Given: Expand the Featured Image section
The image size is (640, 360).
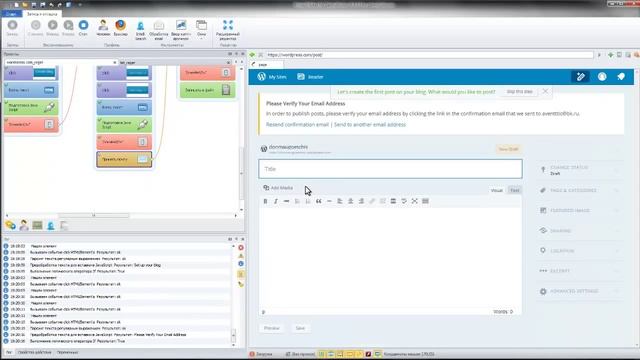Looking at the screenshot, I should (580, 210).
